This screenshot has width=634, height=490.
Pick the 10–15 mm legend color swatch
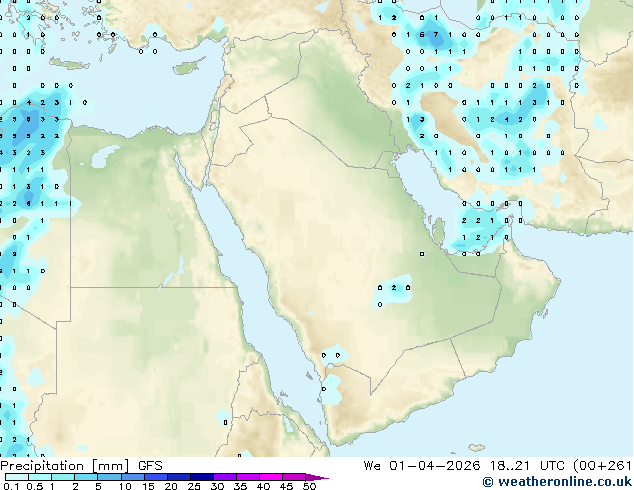click(132, 477)
